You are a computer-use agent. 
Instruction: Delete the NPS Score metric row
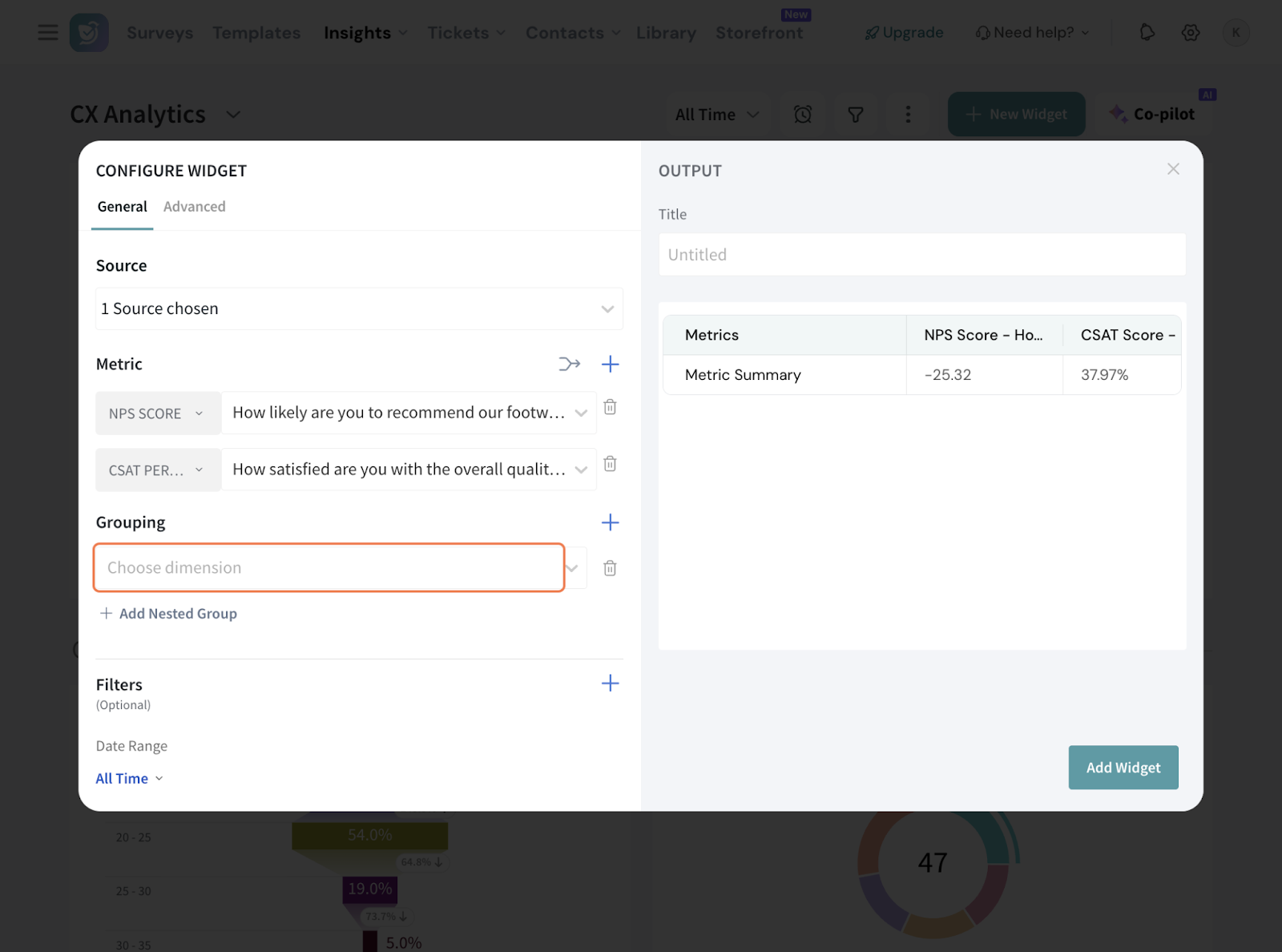(610, 407)
